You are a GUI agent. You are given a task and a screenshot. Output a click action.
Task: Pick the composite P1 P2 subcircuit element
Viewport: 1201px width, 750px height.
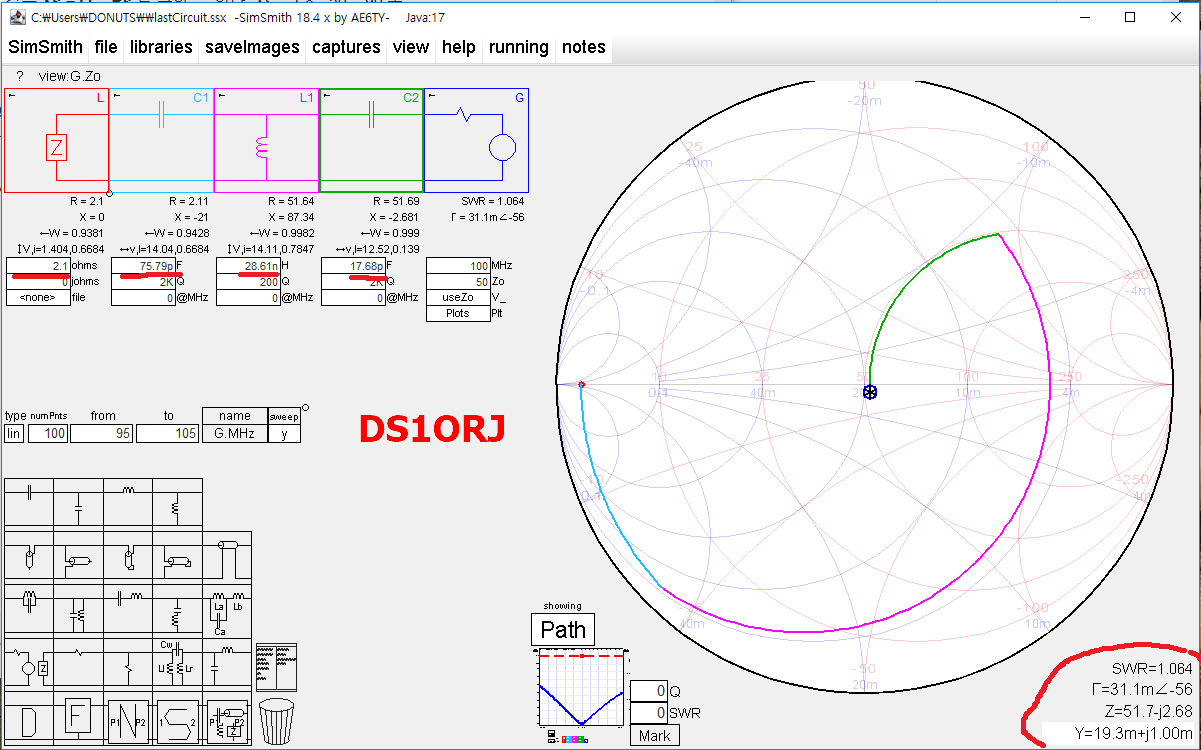click(226, 720)
